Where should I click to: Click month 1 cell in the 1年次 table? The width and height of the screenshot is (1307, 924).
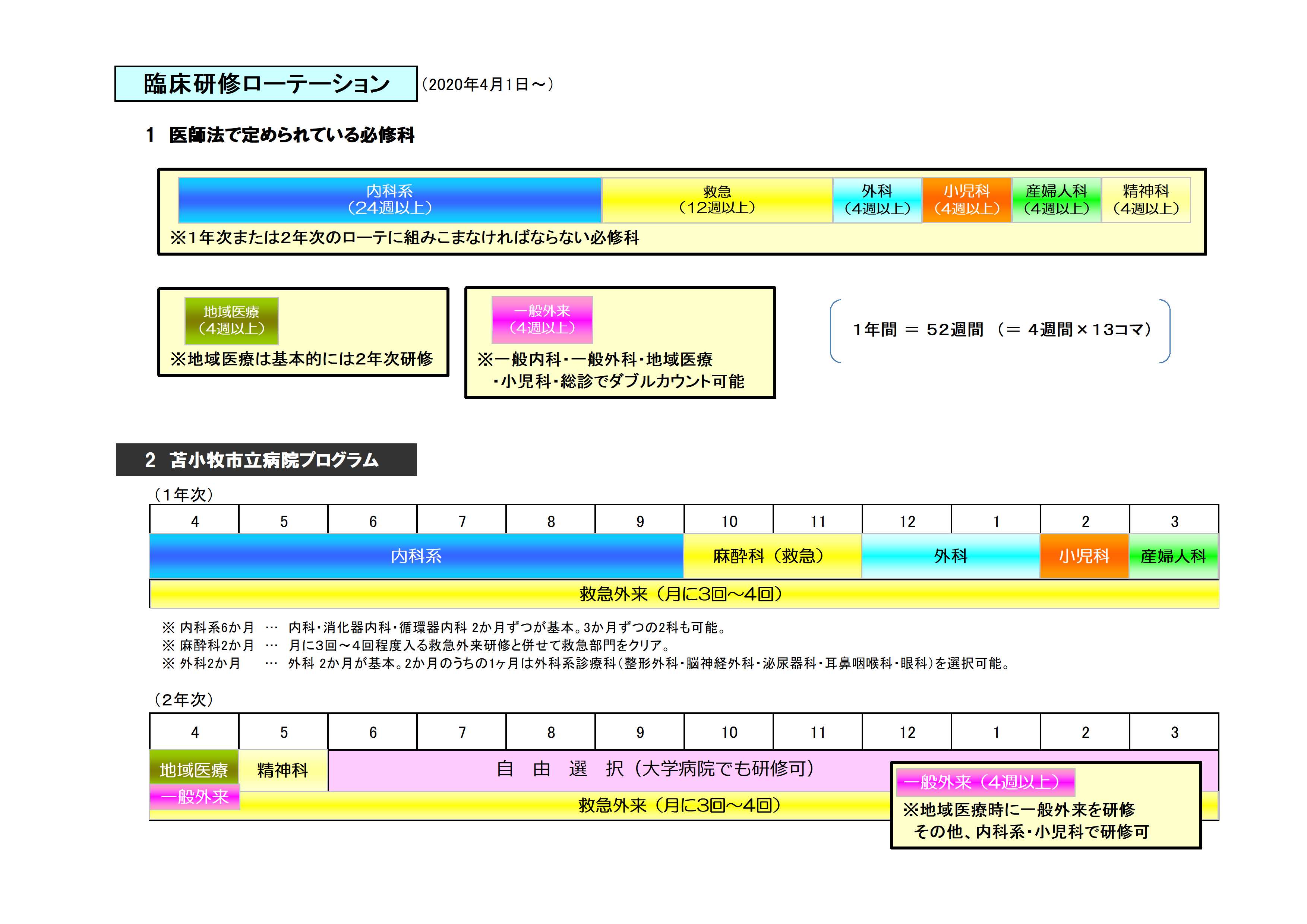point(996,519)
